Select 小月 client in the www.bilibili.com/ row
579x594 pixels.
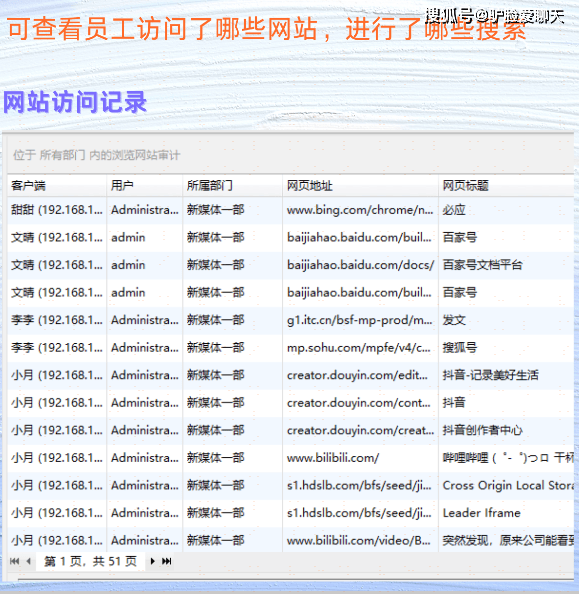57,458
